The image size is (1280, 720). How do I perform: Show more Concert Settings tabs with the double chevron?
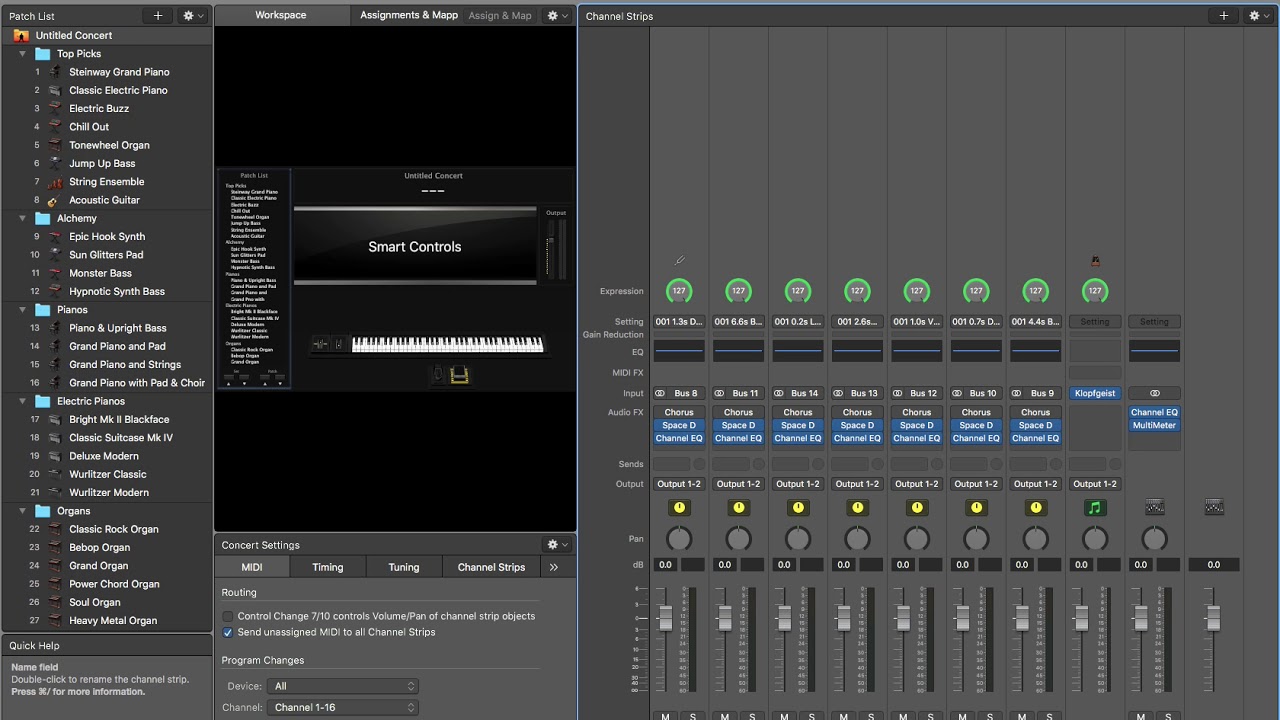tap(553, 567)
